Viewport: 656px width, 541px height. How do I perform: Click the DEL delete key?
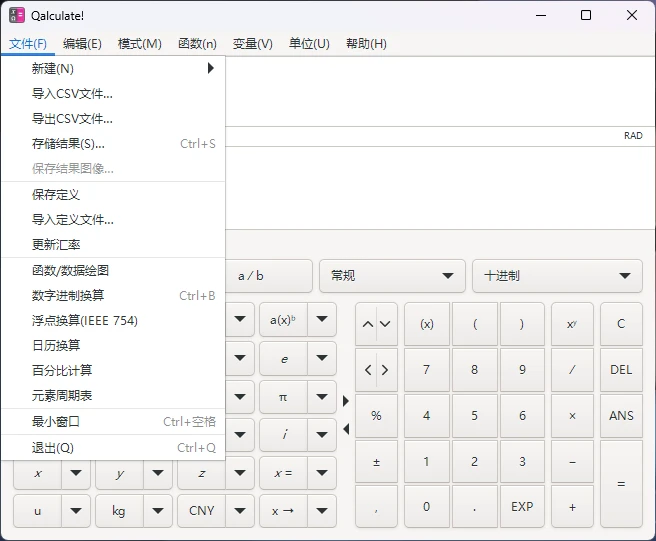(621, 370)
